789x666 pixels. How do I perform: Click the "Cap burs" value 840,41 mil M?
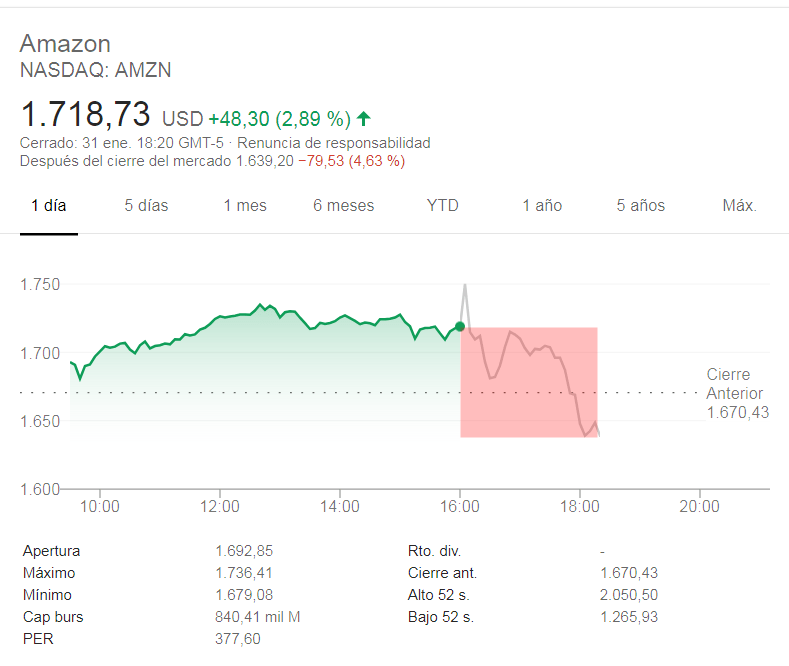click(258, 617)
